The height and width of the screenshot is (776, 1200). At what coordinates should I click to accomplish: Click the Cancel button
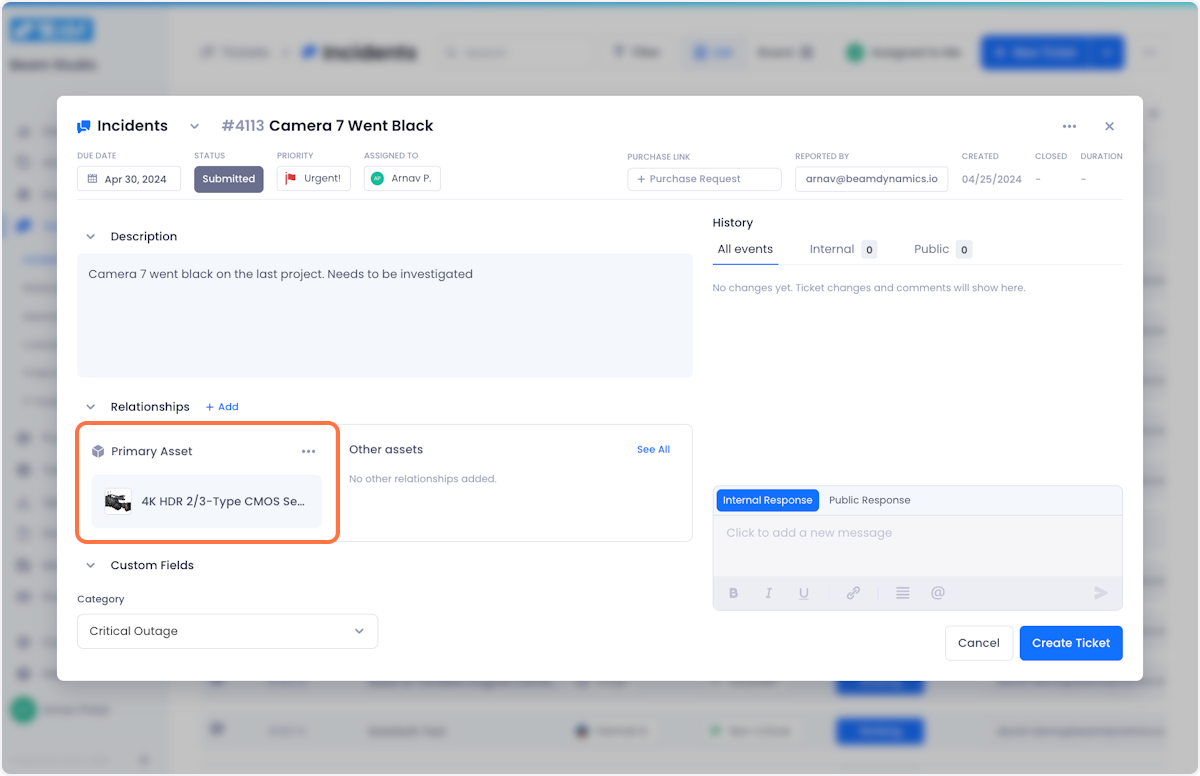[979, 643]
